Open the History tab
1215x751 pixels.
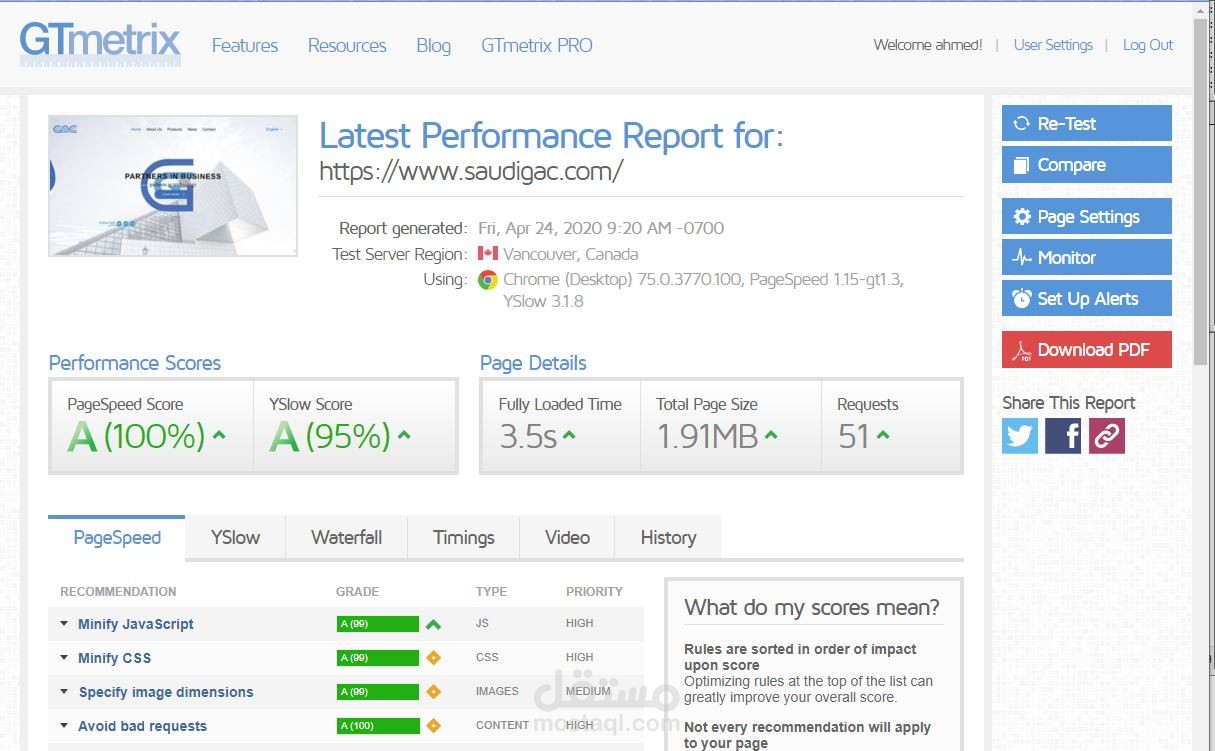click(x=668, y=538)
